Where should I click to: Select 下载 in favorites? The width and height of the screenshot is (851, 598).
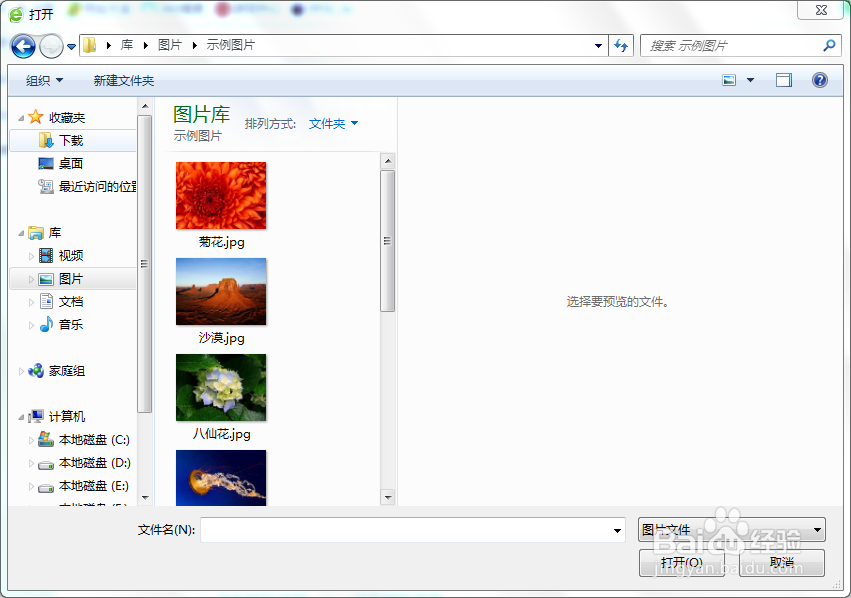point(73,141)
